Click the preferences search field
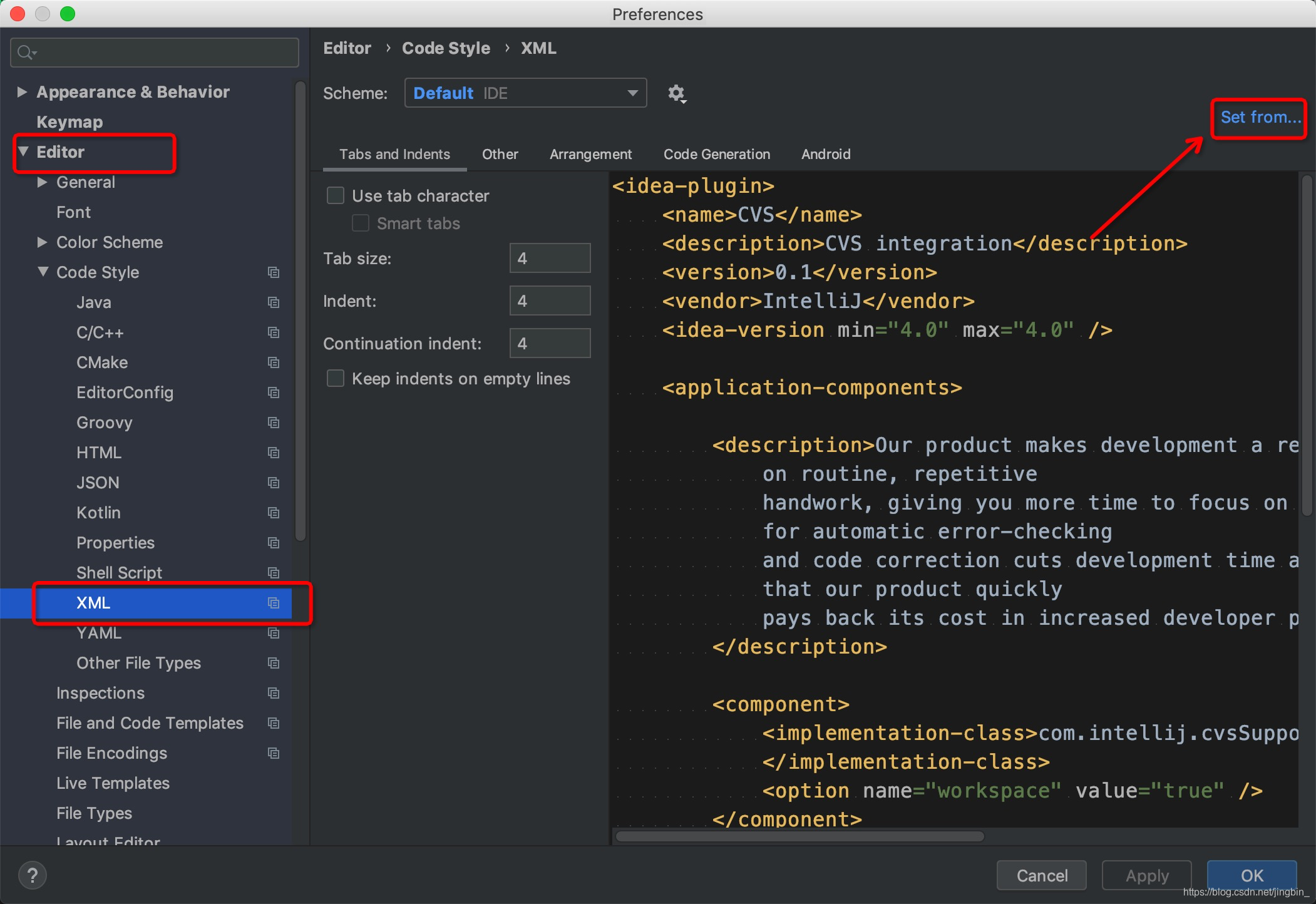The image size is (1316, 904). tap(155, 53)
